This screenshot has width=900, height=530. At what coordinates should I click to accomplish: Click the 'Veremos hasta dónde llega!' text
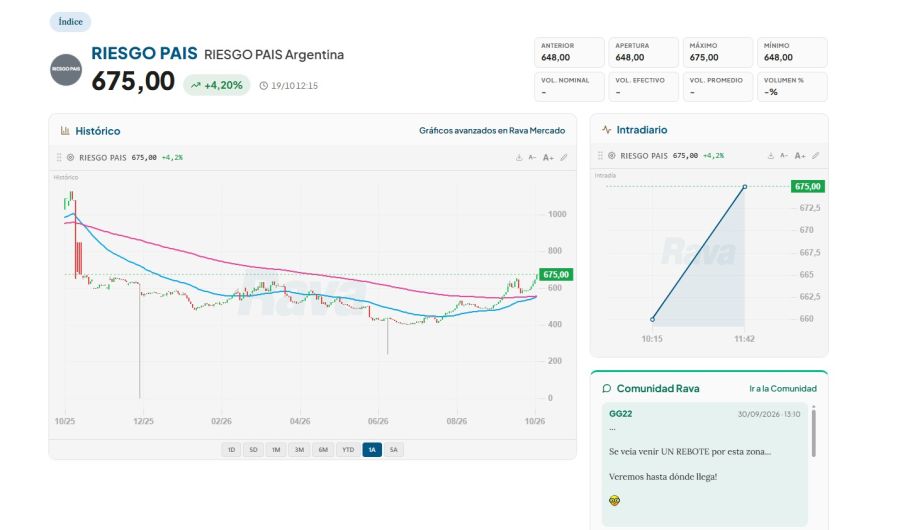663,477
